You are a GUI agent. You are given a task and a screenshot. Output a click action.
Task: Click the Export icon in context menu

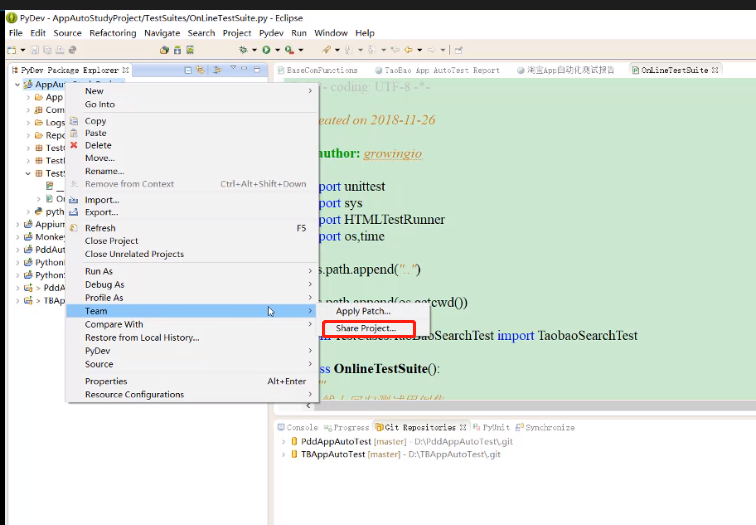click(73, 212)
